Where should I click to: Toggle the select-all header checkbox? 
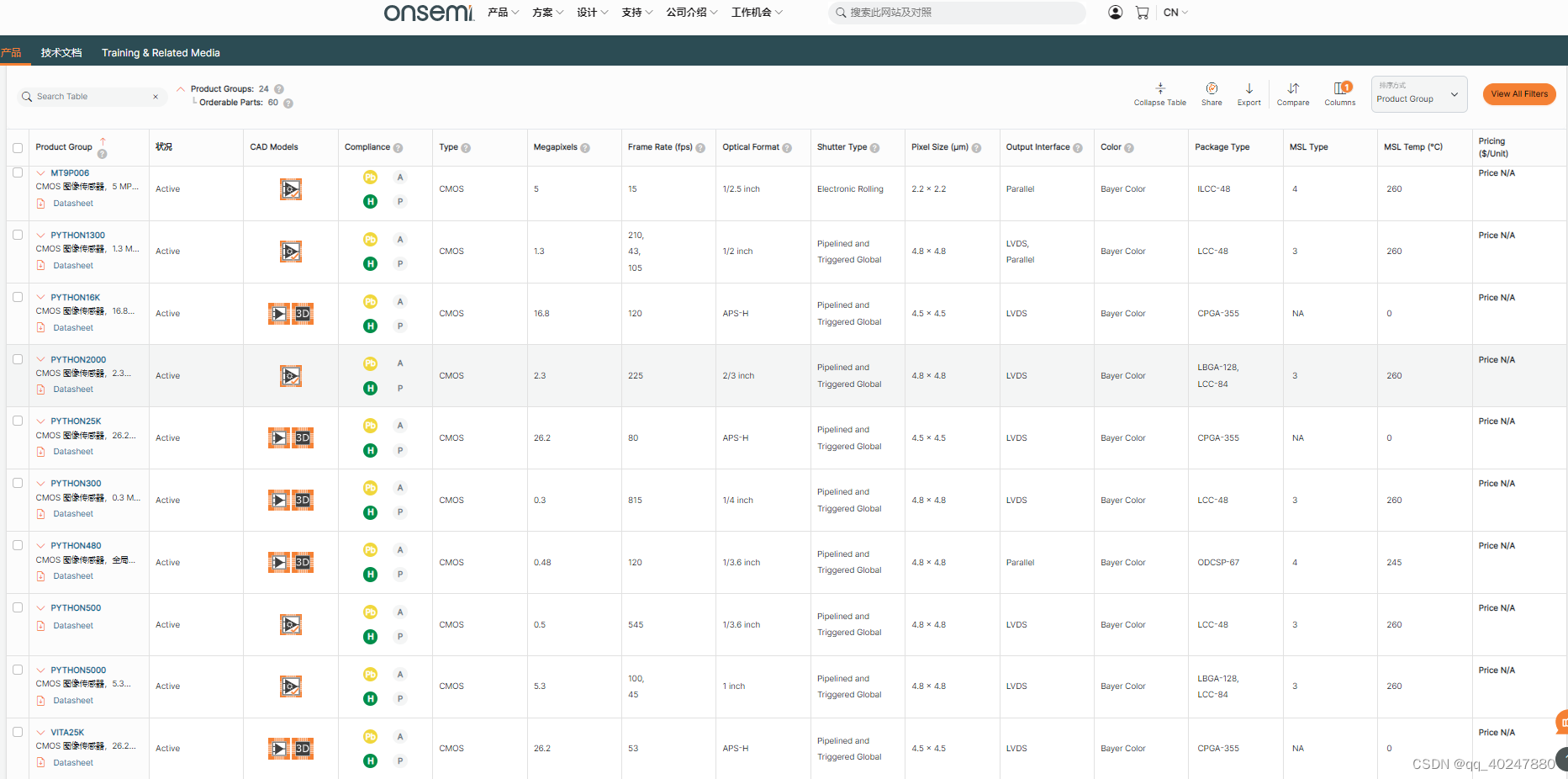point(18,148)
